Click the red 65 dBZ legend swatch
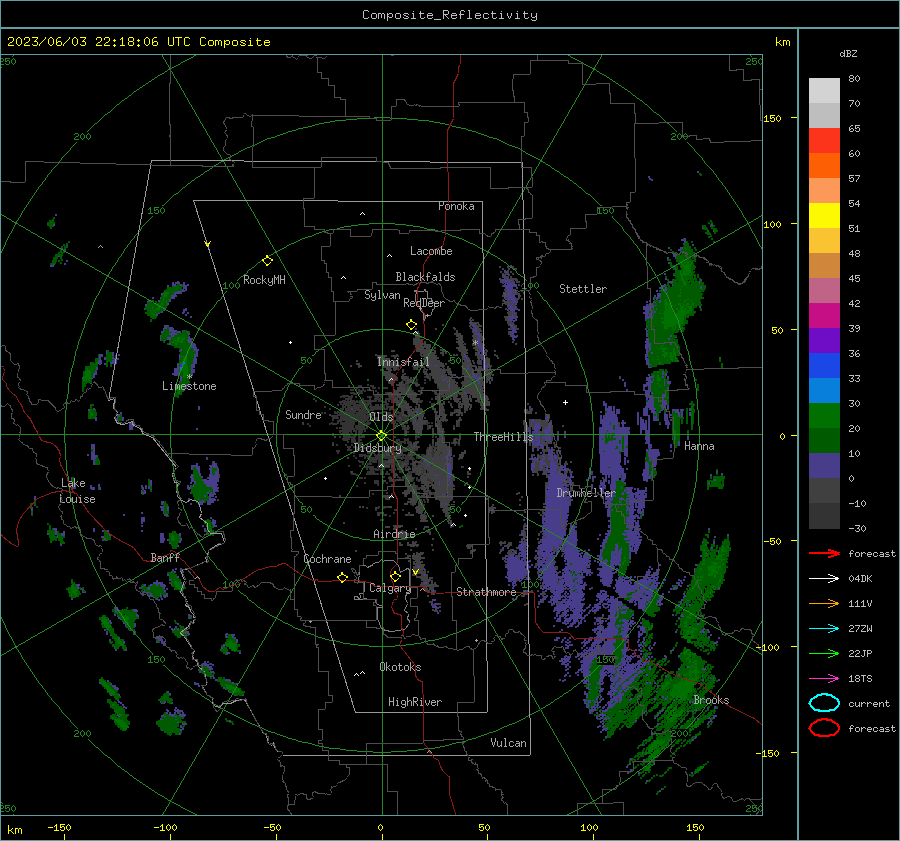 [824, 140]
